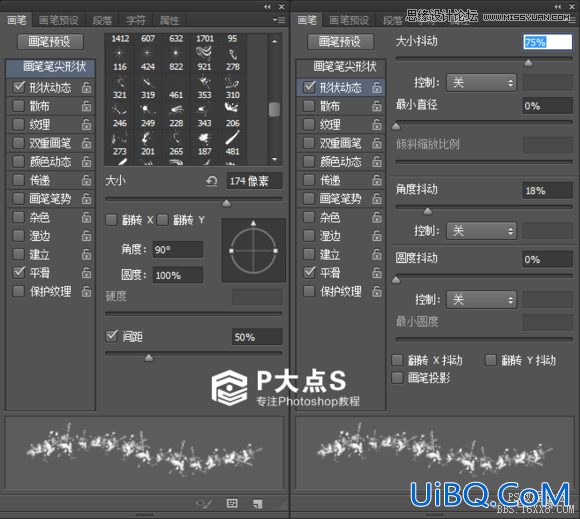The image size is (580, 519).
Task: Open the left panel flyout menu icon
Action: pyautogui.click(x=279, y=20)
